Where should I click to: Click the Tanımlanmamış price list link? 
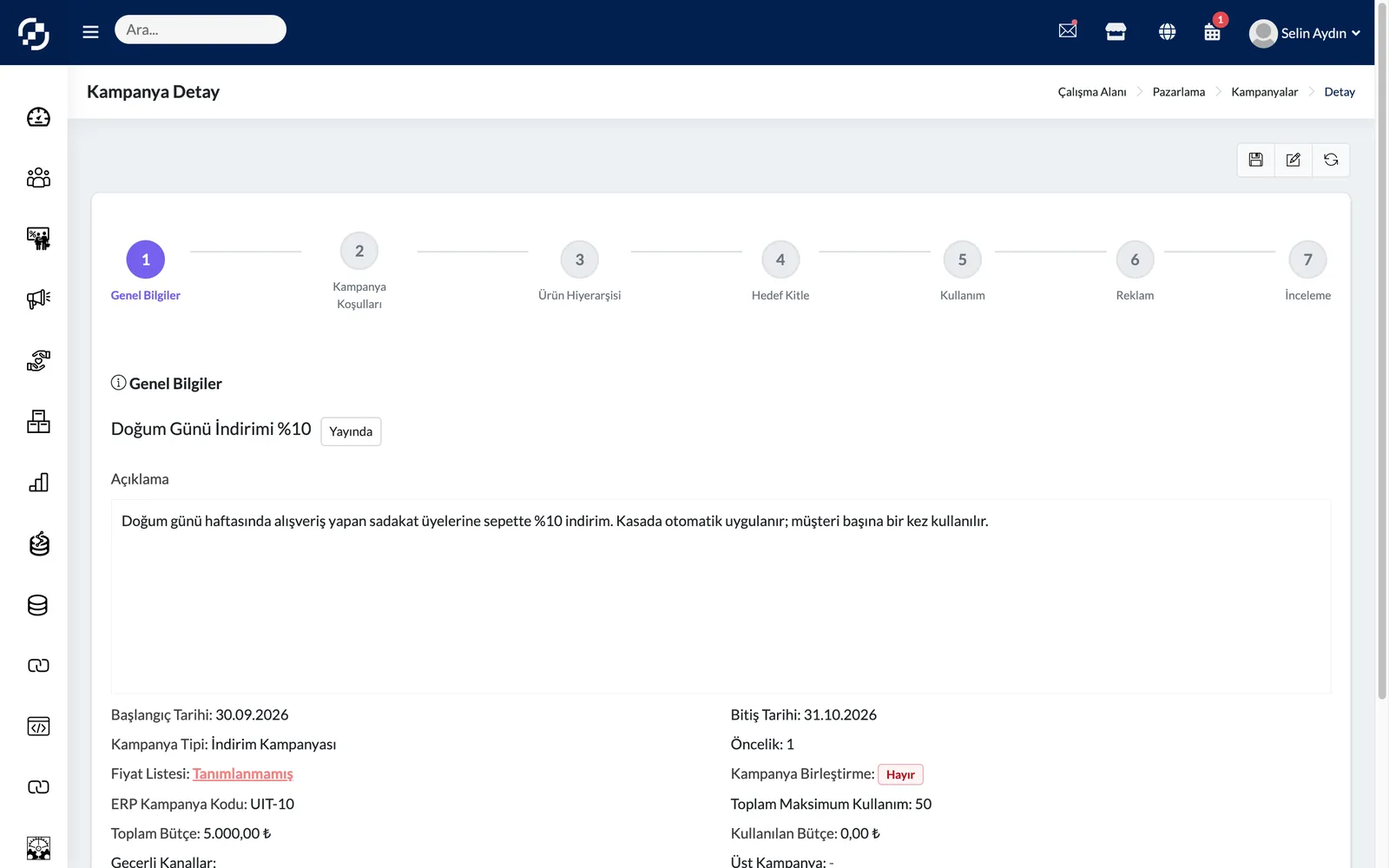243,773
